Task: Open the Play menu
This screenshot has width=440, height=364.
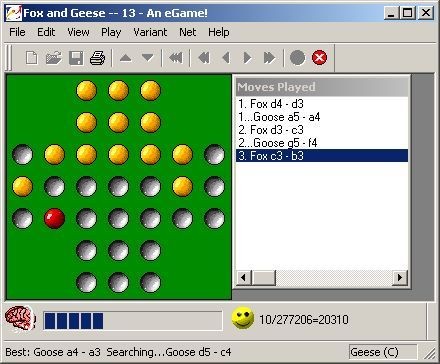Action: click(111, 32)
